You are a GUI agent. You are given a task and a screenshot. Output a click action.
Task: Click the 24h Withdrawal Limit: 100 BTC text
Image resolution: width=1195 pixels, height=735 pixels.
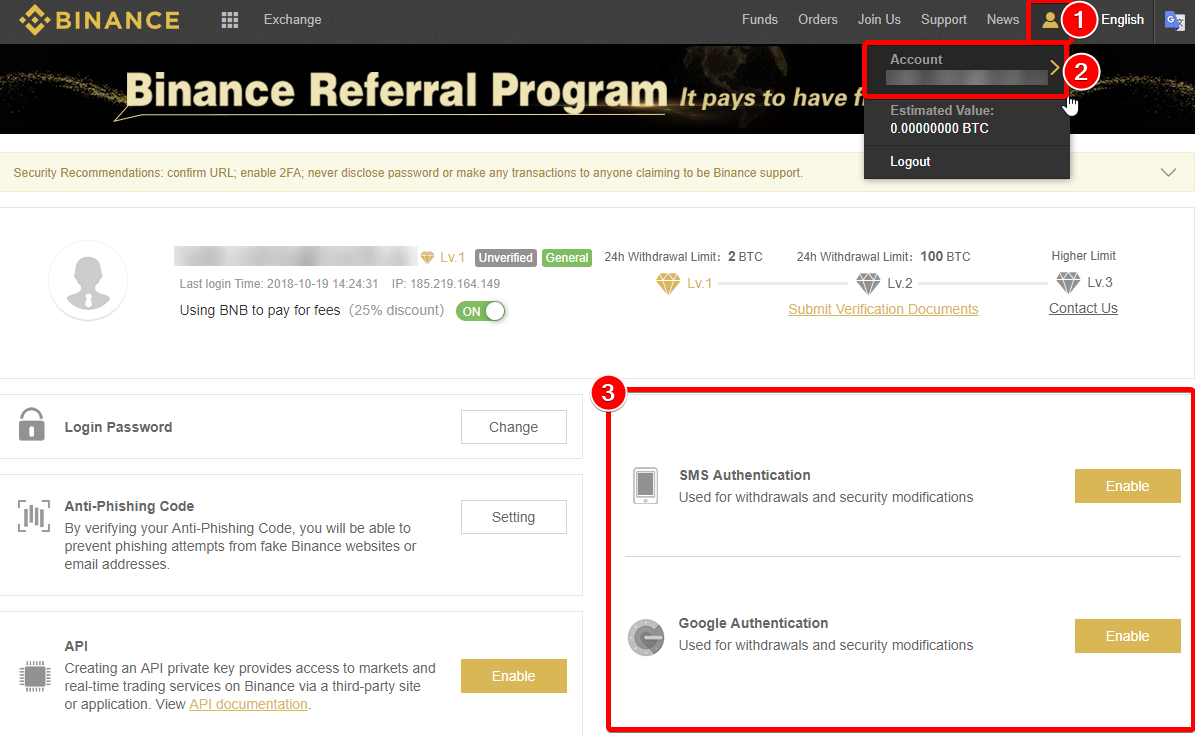pos(883,257)
